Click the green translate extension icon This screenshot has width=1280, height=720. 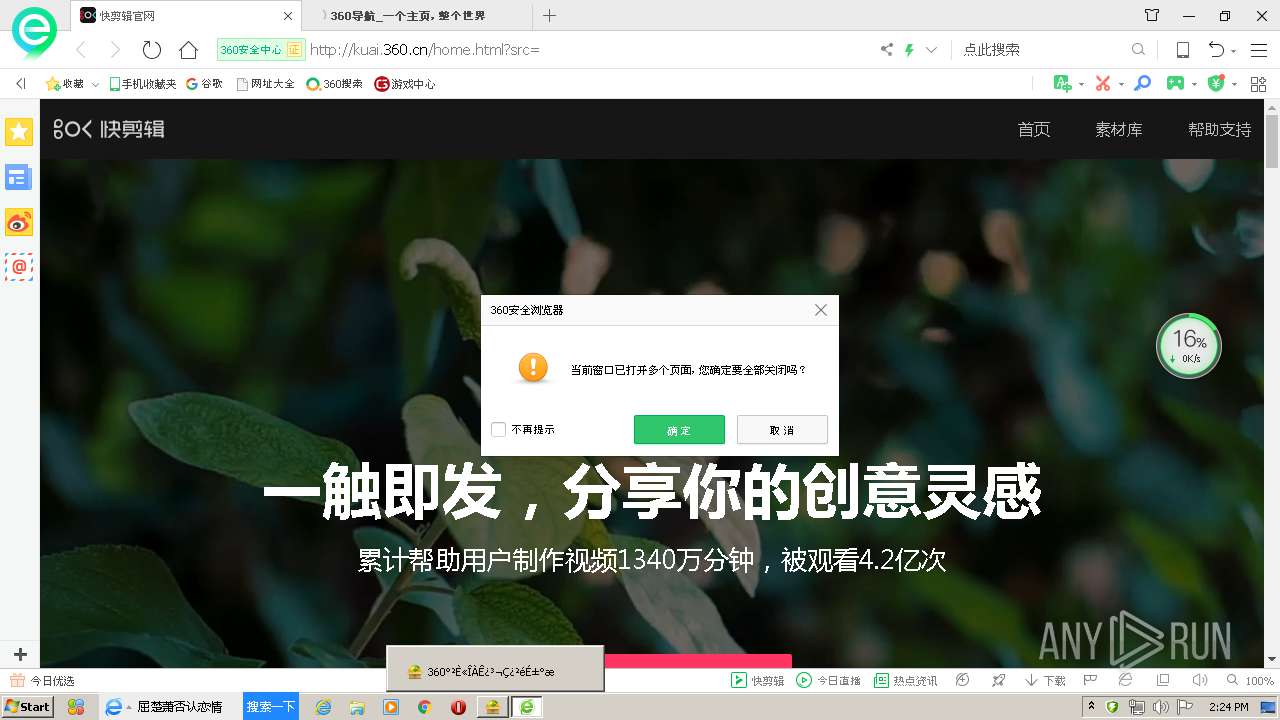pyautogui.click(x=1063, y=83)
